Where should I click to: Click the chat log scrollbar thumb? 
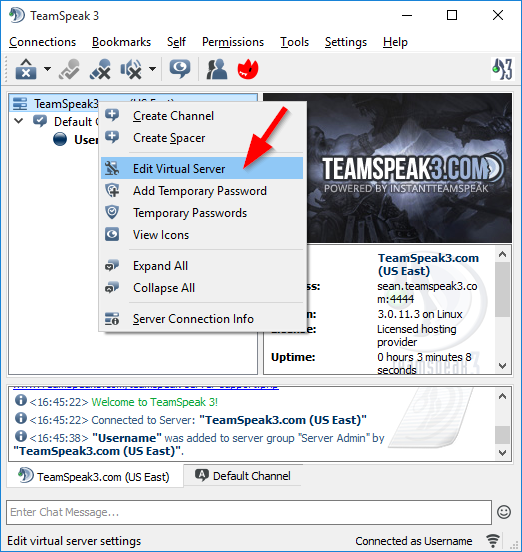[x=503, y=435]
